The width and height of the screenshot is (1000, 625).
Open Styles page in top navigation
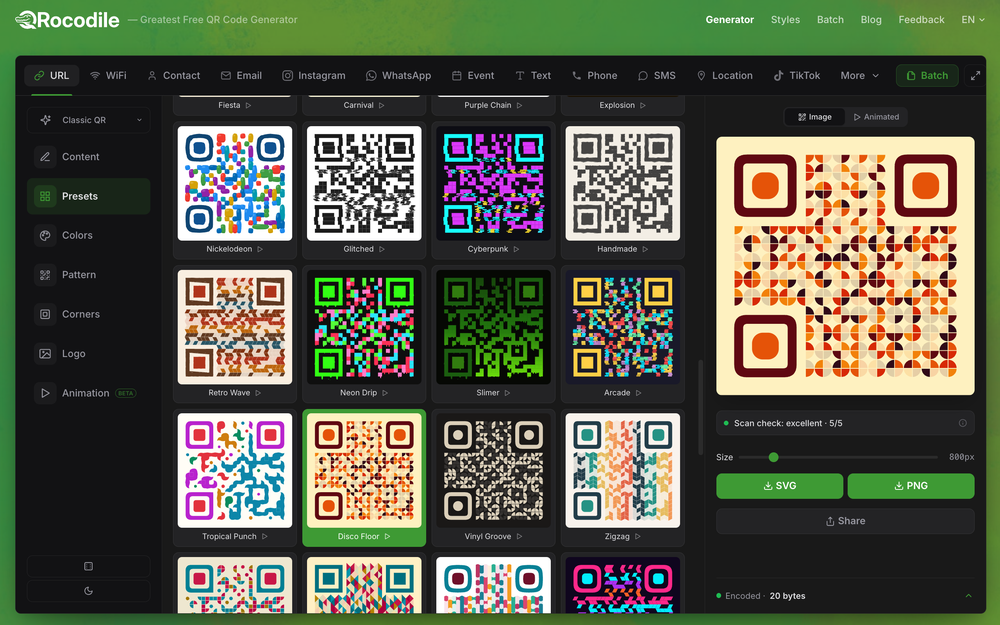[x=785, y=20]
